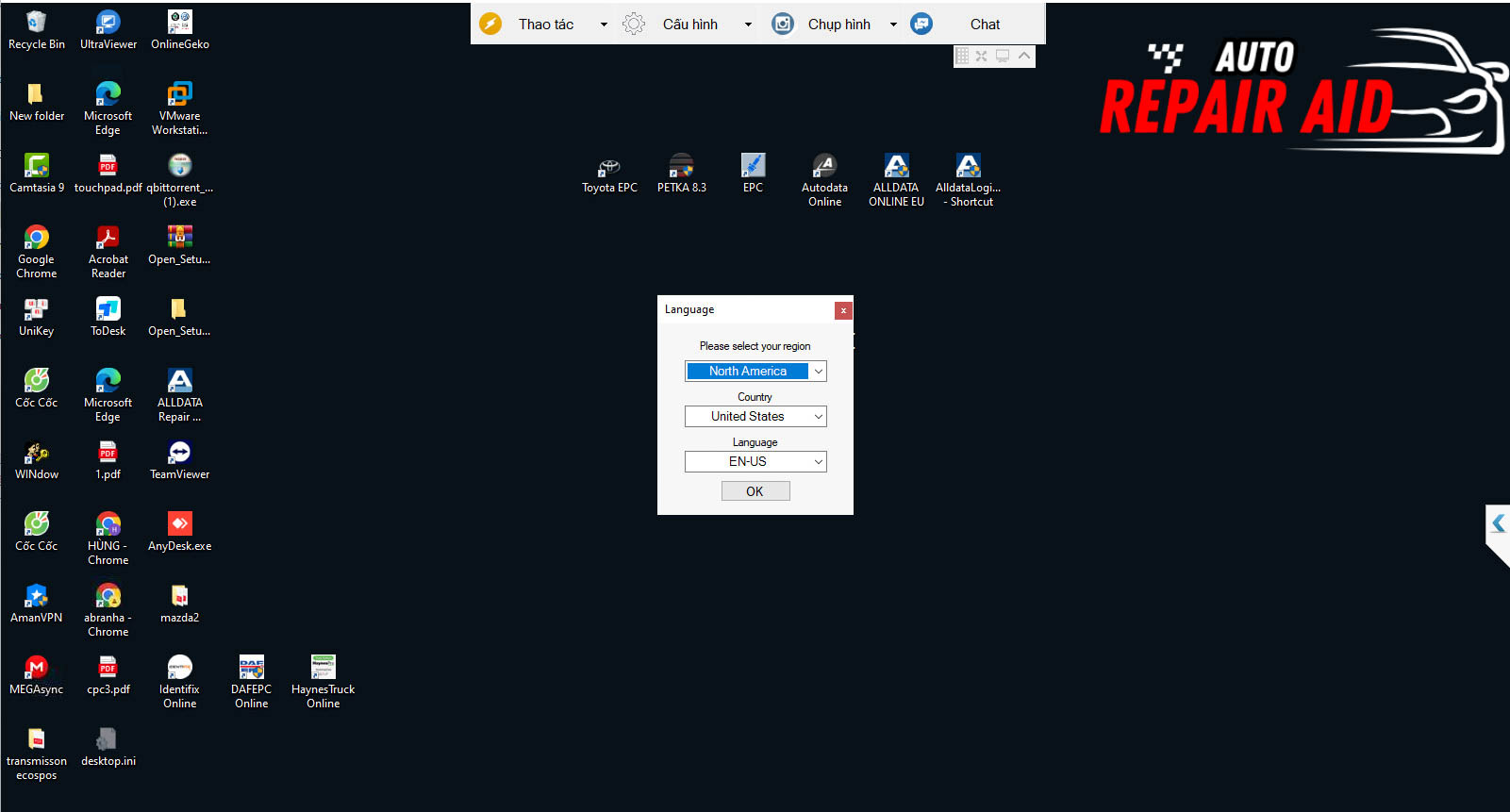This screenshot has height=812, width=1510.
Task: Click the abranha - Chrome shortcut
Action: point(108,610)
